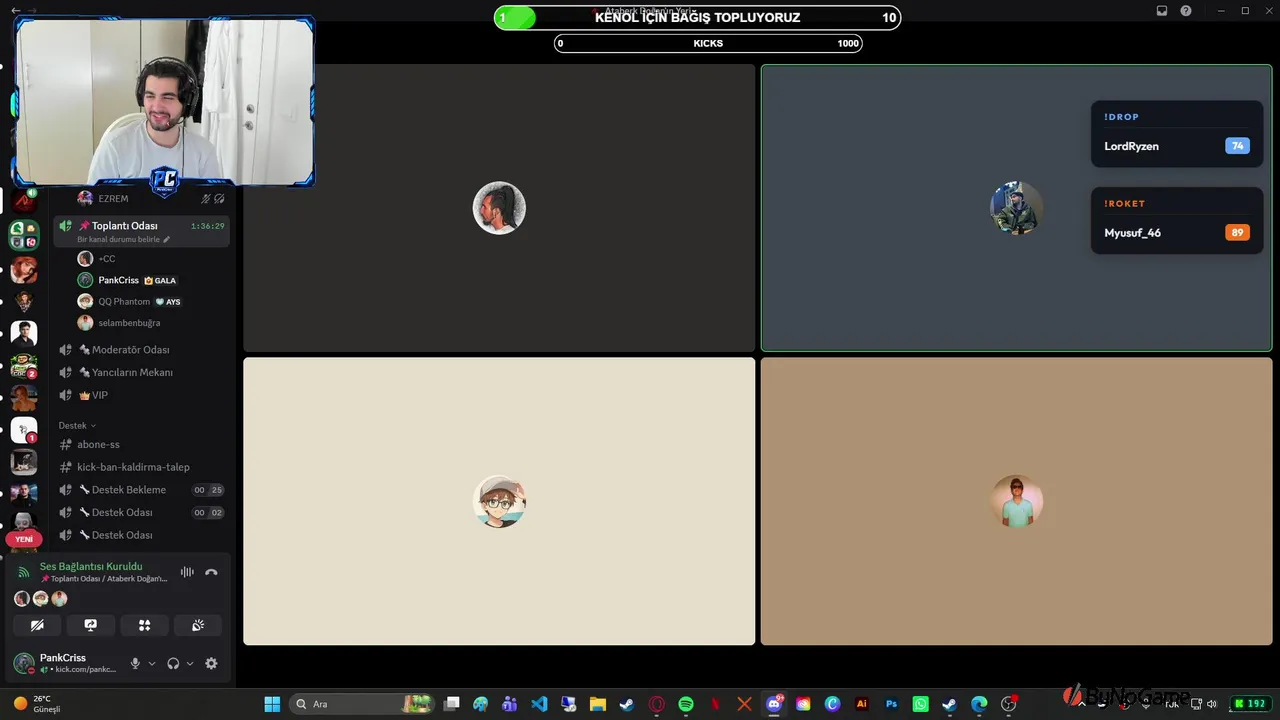Click the green 192 counter in tray
This screenshot has width=1280, height=720.
click(1250, 704)
